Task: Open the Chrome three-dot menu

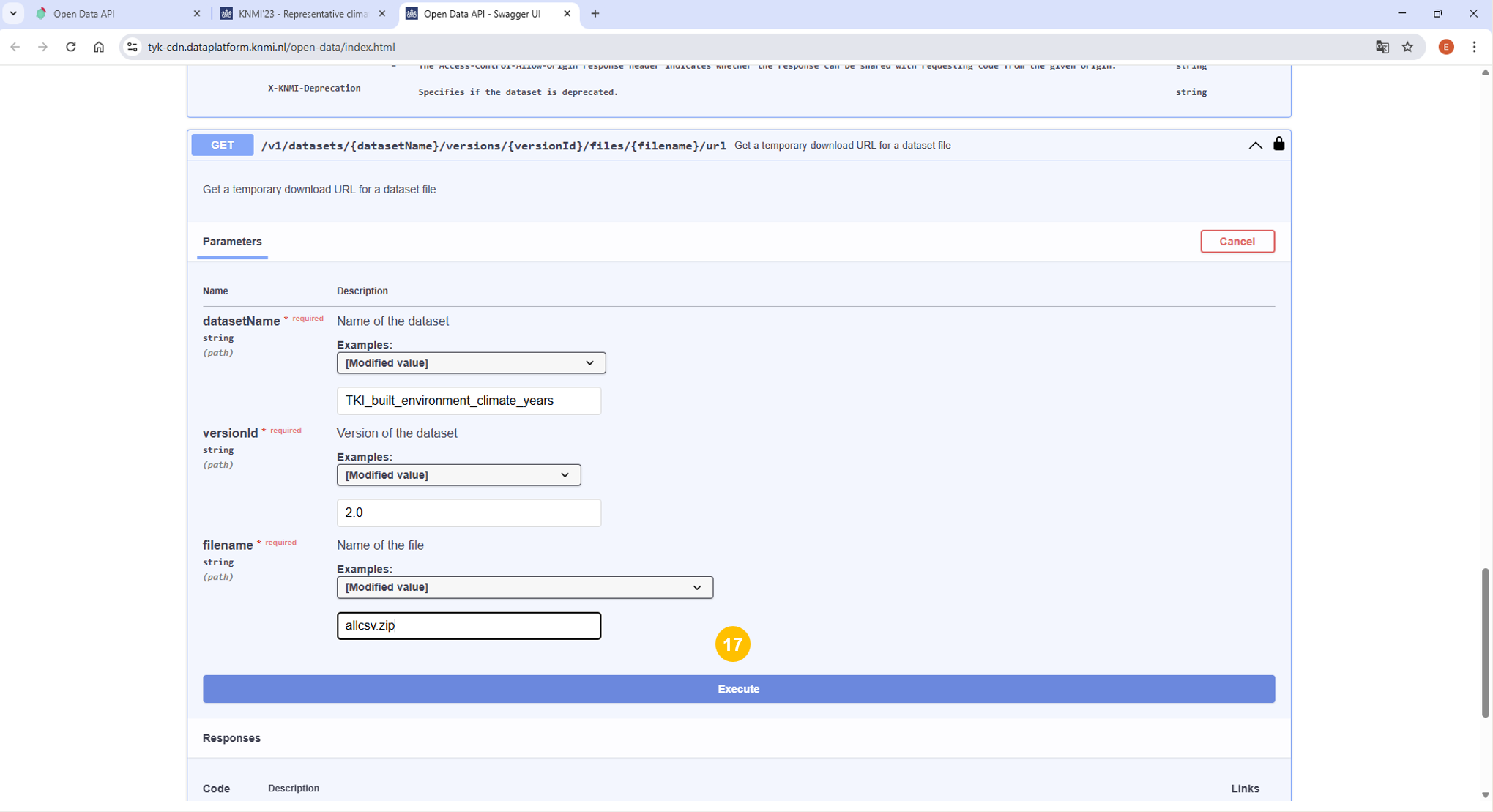Action: pyautogui.click(x=1474, y=47)
